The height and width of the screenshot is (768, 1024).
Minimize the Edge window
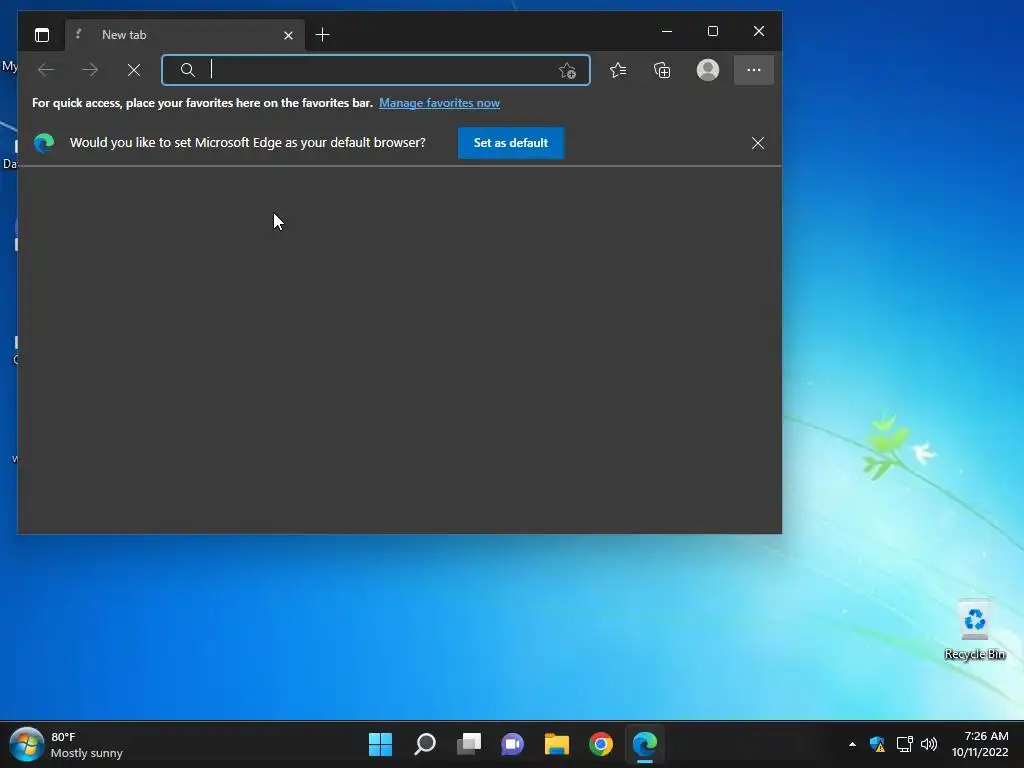click(667, 31)
